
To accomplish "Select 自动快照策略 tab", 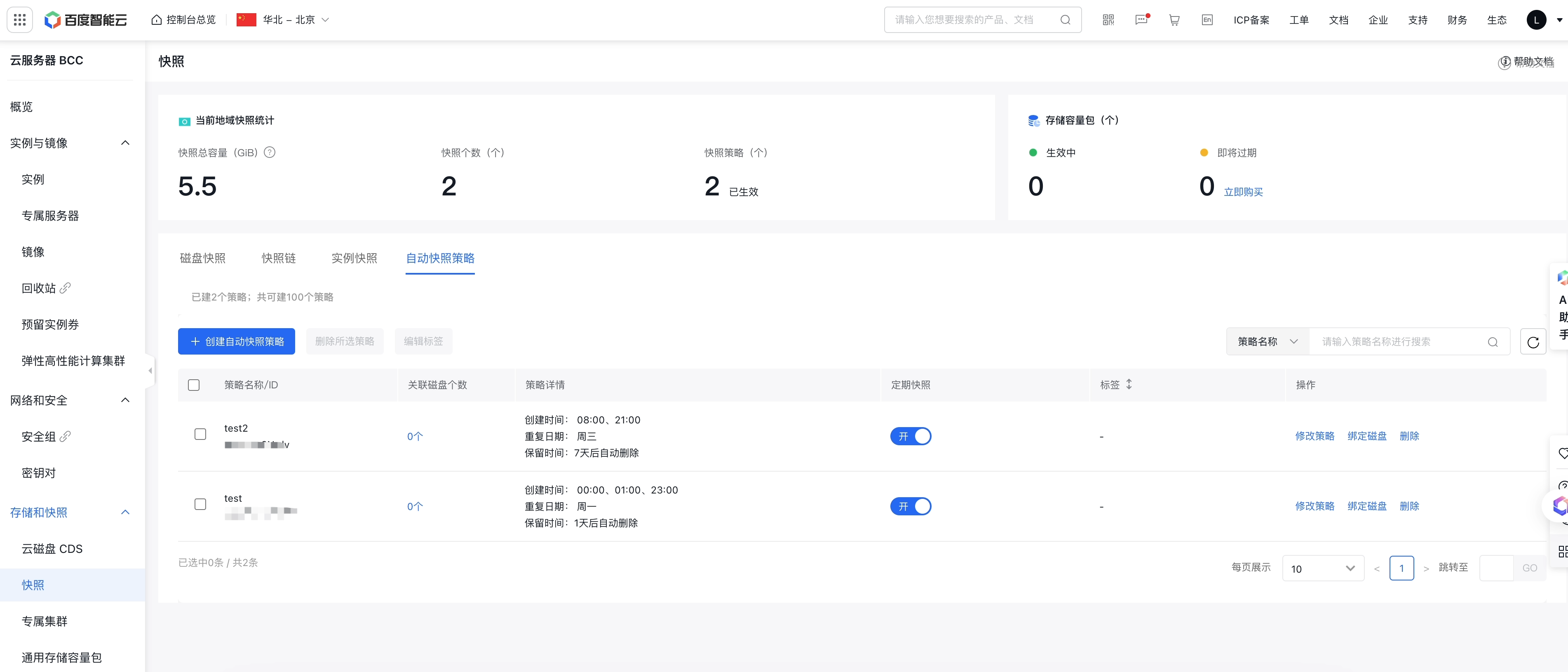I will [x=440, y=258].
